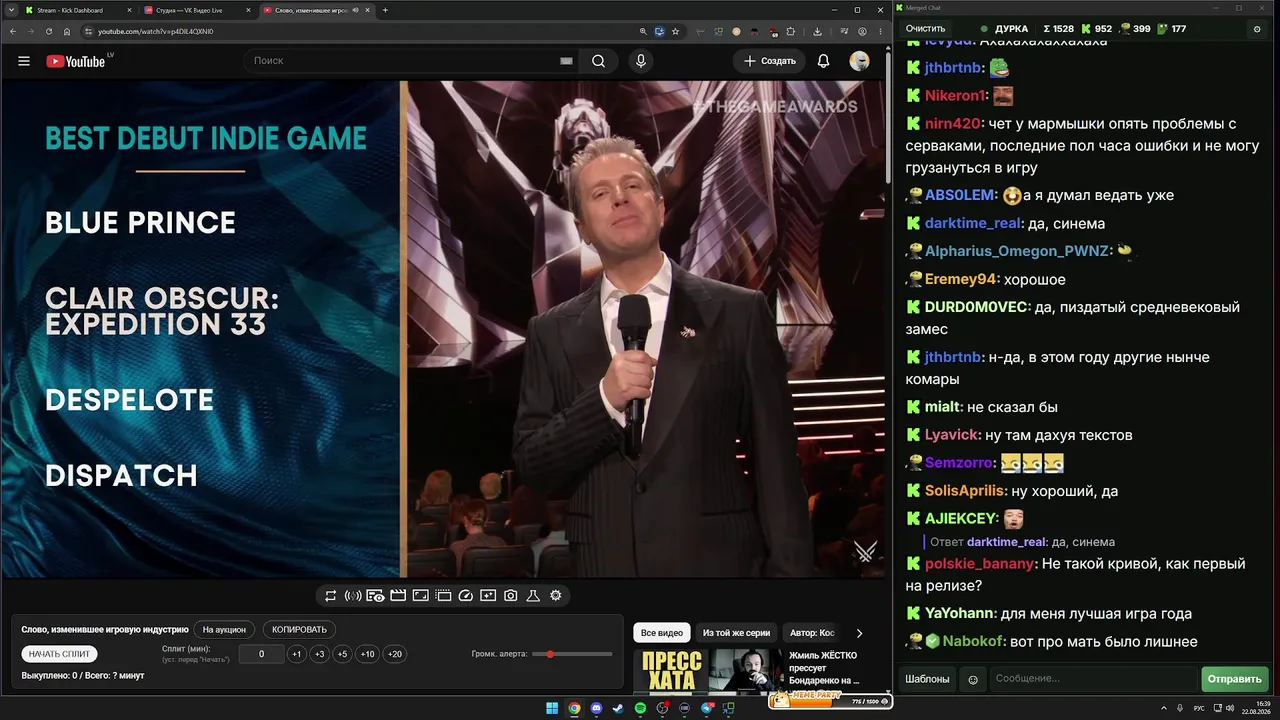Open the on-screen keyboard in search
The width and height of the screenshot is (1280, 720).
[566, 61]
